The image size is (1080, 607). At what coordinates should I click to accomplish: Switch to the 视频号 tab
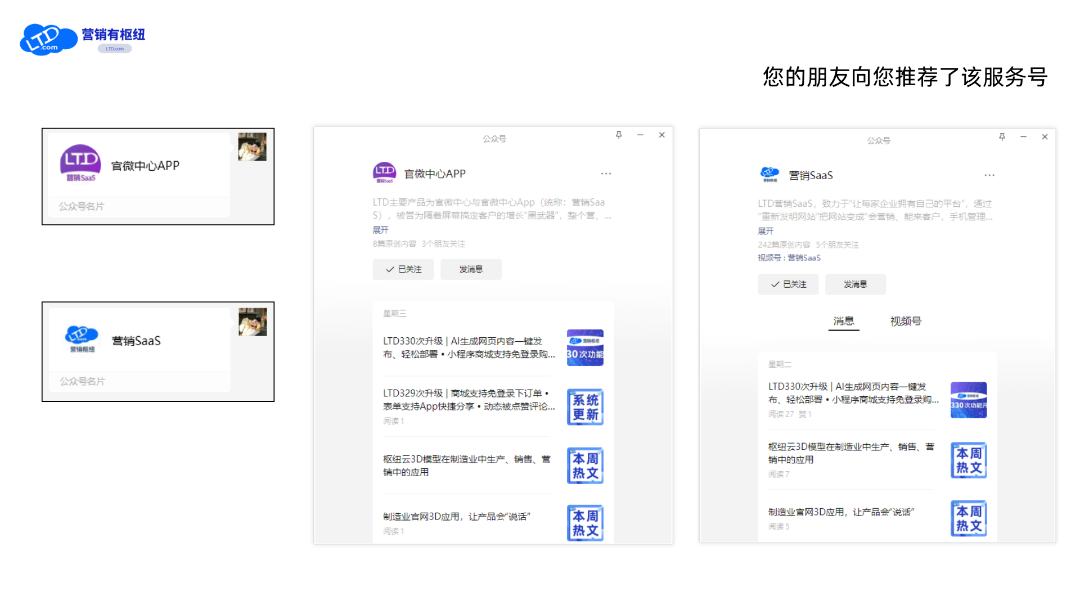pyautogui.click(x=906, y=321)
